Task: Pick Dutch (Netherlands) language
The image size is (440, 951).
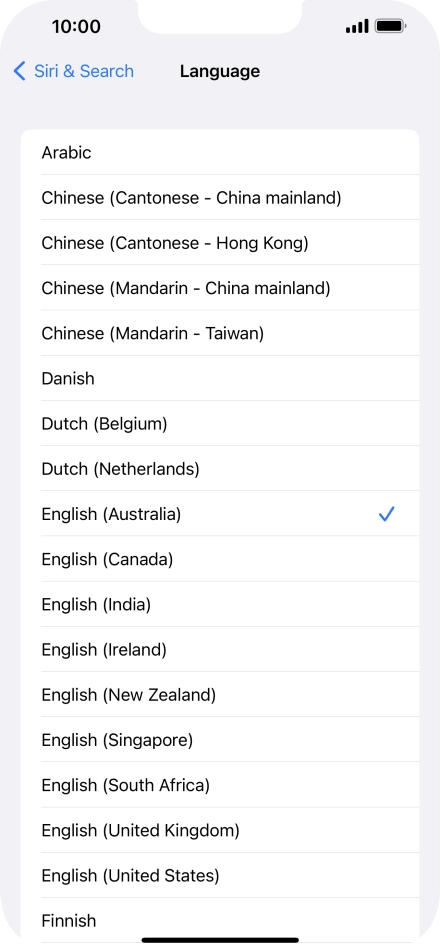Action: point(220,469)
